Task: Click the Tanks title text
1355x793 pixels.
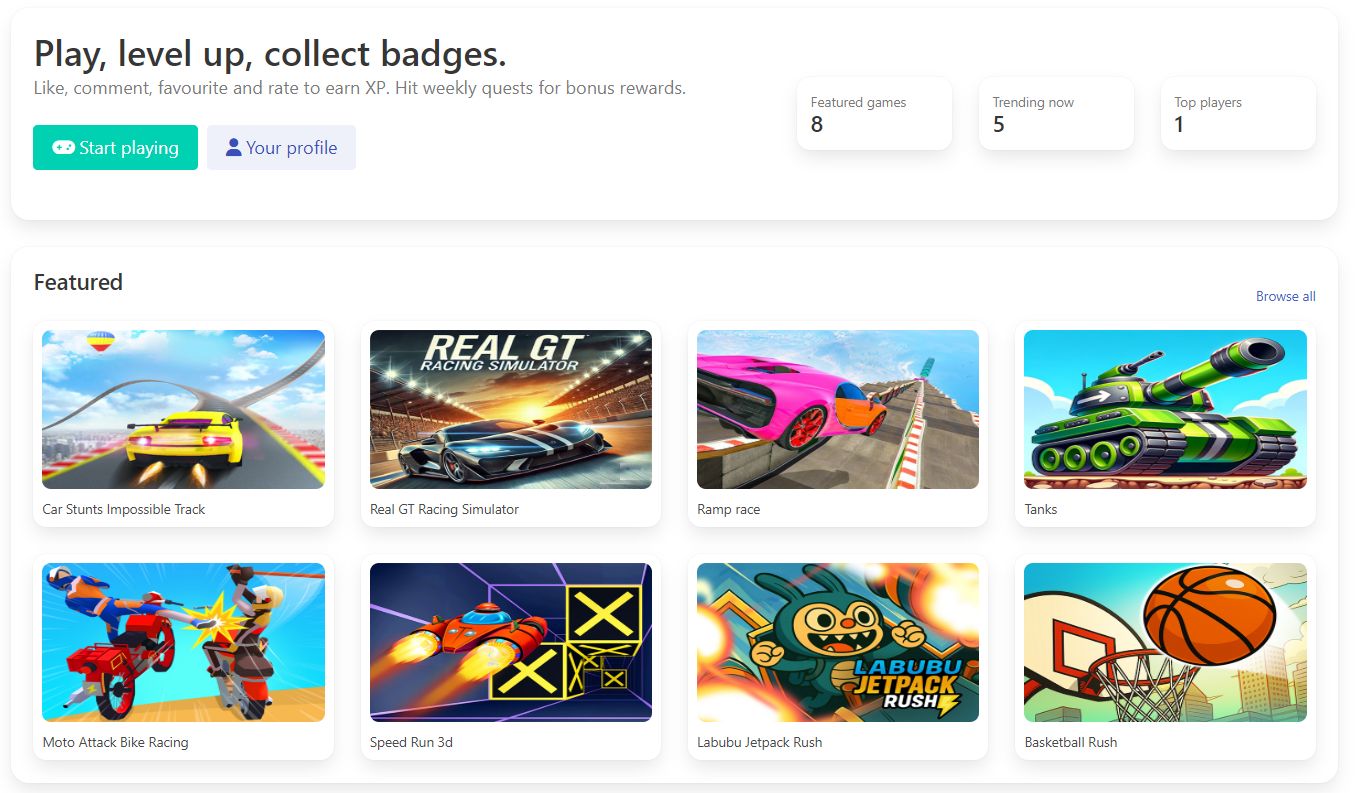Action: point(1041,509)
